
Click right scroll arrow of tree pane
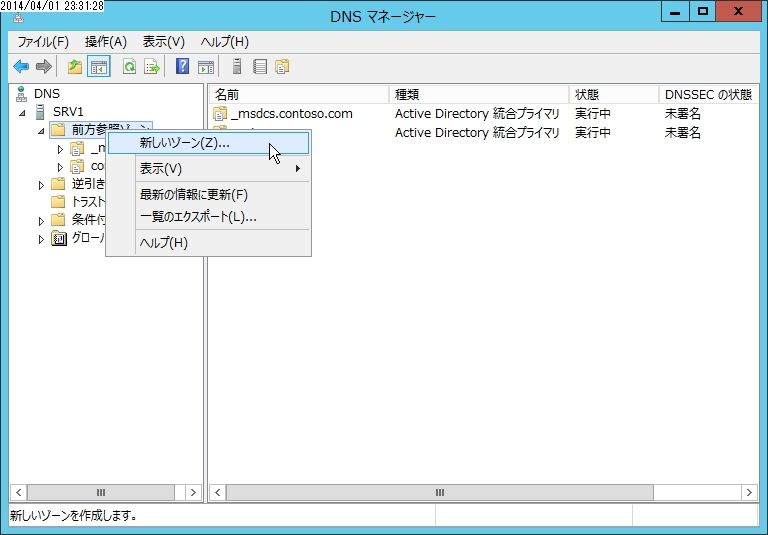tap(193, 492)
